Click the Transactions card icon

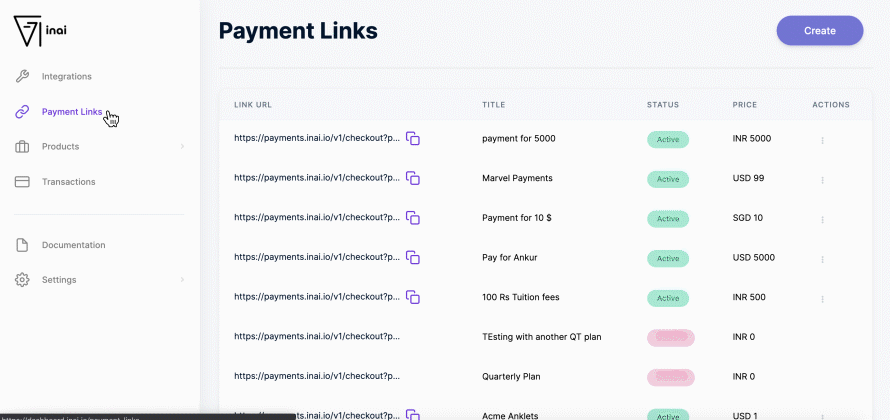coord(22,182)
